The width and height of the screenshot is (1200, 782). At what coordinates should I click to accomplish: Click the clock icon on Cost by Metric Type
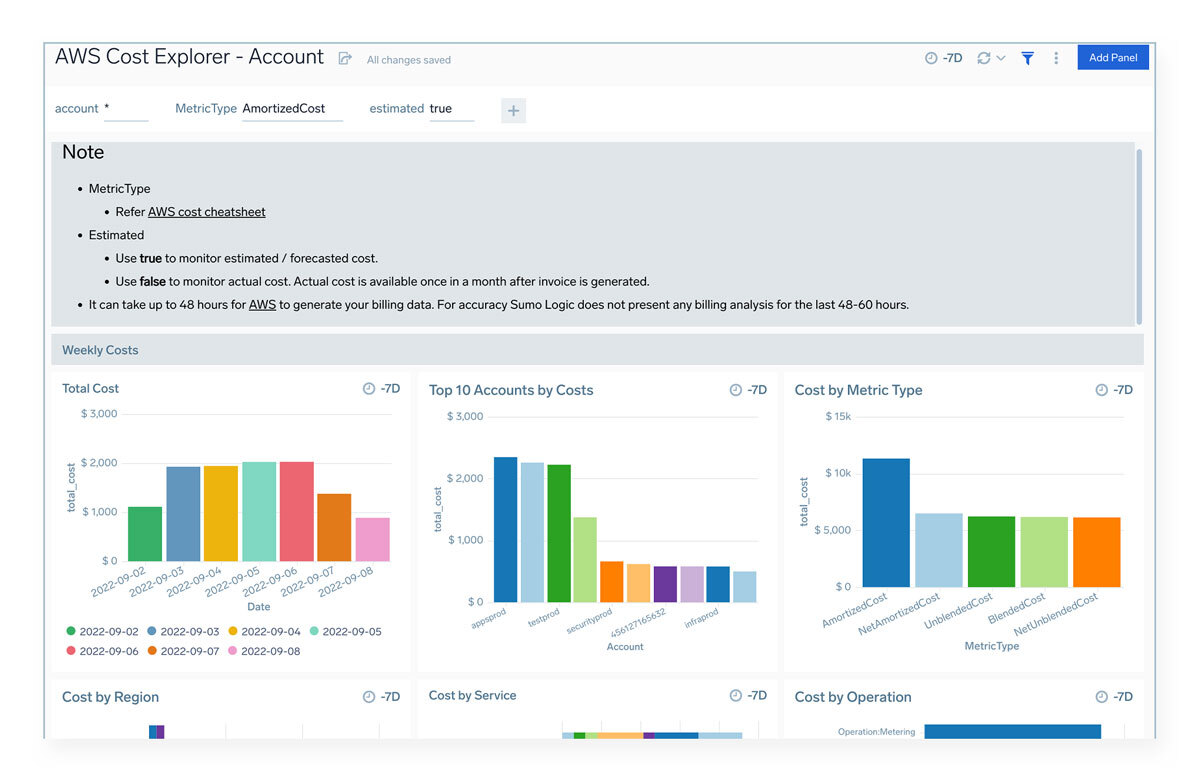click(1102, 390)
